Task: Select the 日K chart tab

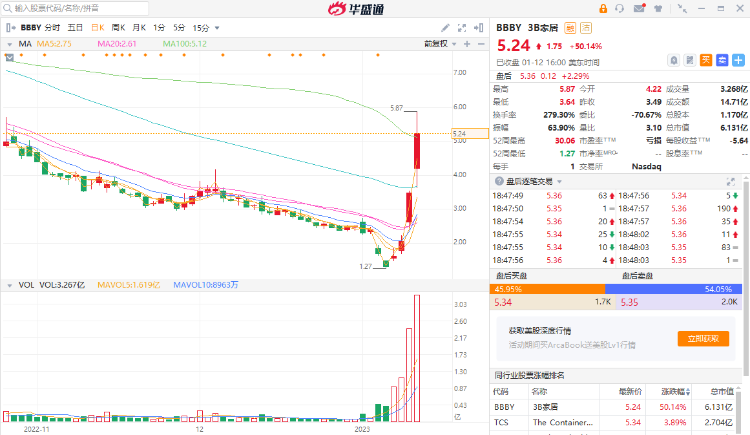Action: coord(98,28)
